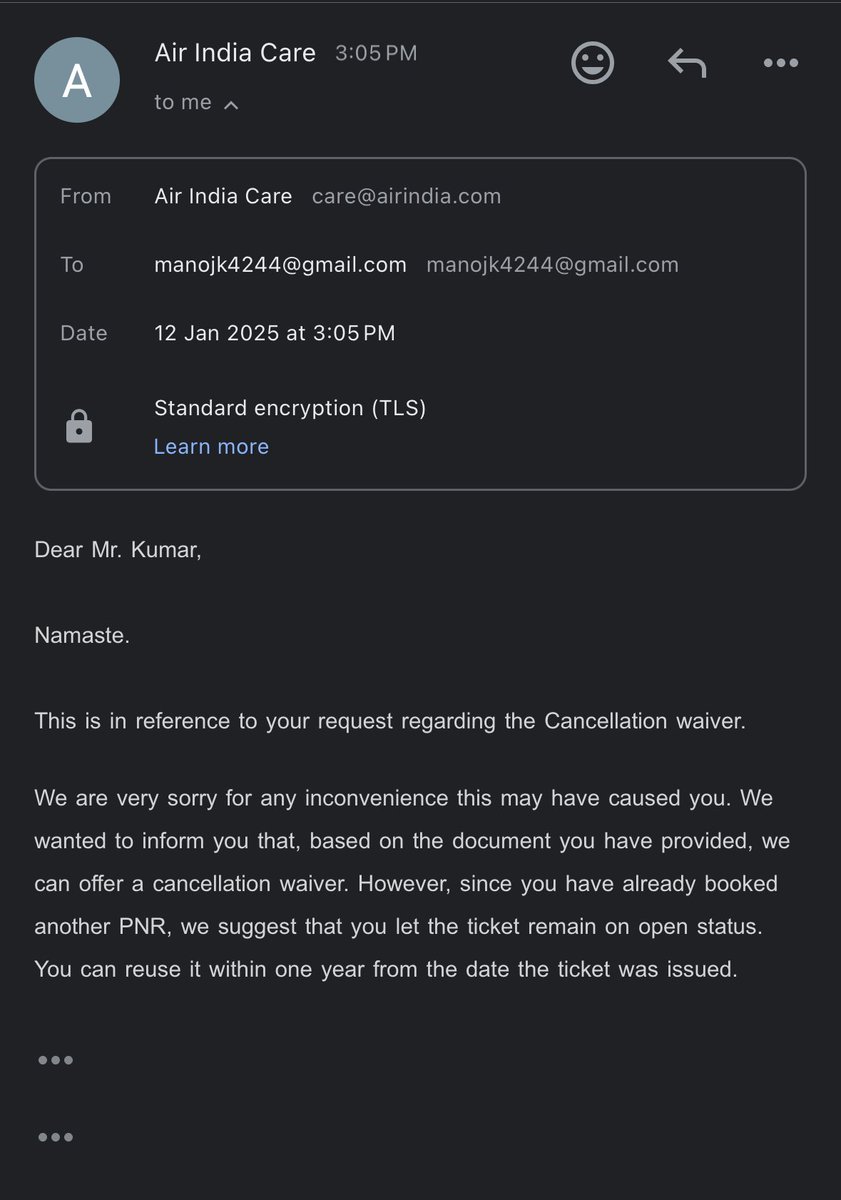Viewport: 841px width, 1200px height.
Task: Open the emoji reaction smiley icon
Action: pyautogui.click(x=592, y=63)
